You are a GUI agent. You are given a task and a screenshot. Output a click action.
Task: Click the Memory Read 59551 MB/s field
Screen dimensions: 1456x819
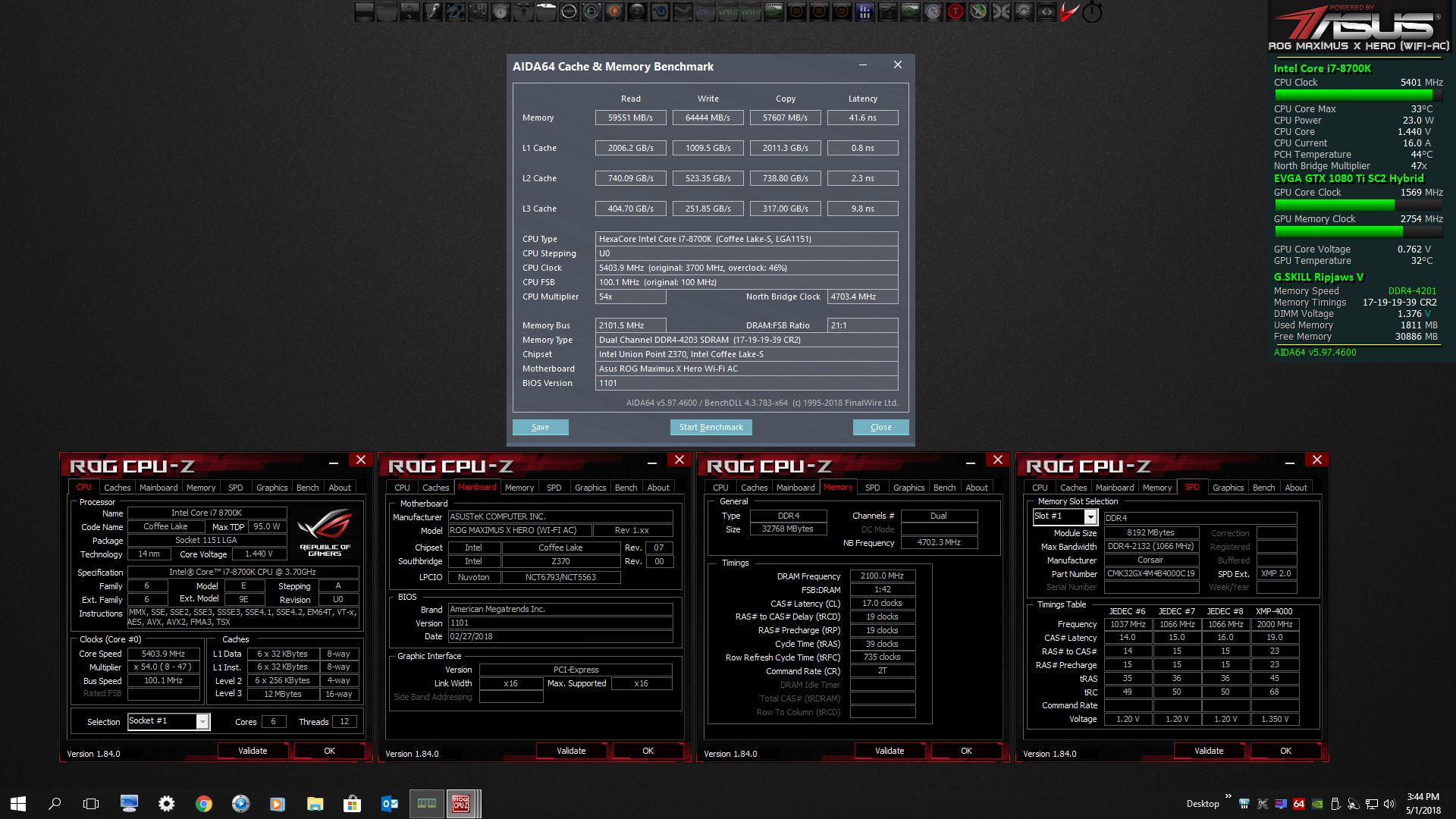point(630,118)
